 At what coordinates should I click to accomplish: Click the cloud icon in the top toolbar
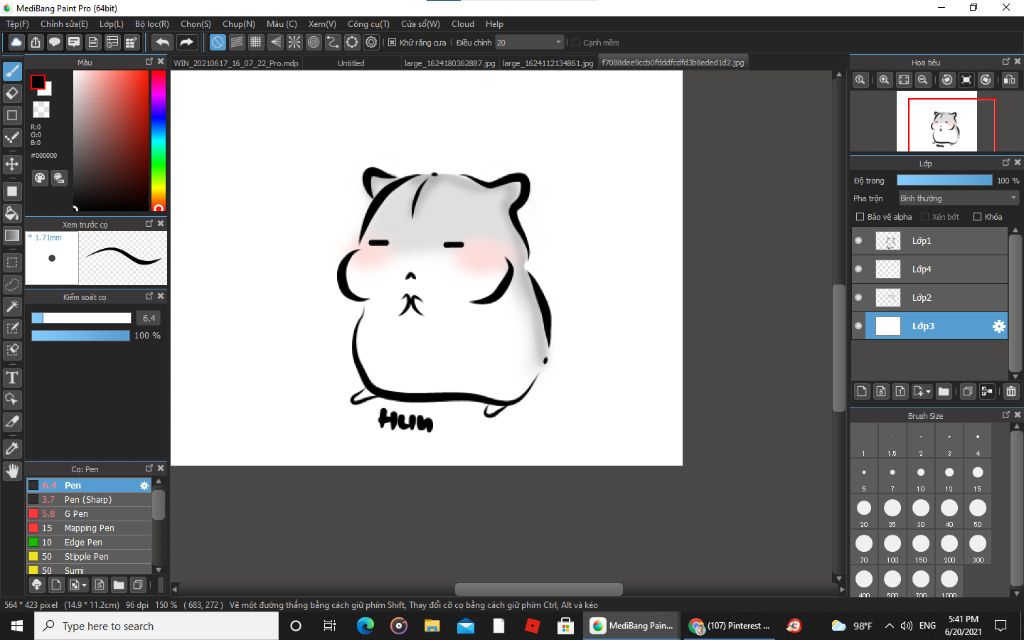coord(16,42)
